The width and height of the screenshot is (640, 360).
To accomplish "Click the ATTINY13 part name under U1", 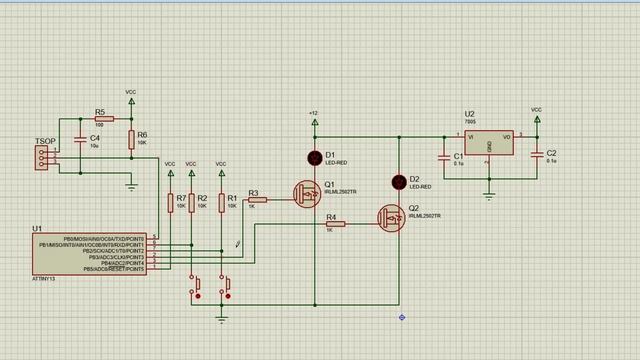I will (x=44, y=279).
